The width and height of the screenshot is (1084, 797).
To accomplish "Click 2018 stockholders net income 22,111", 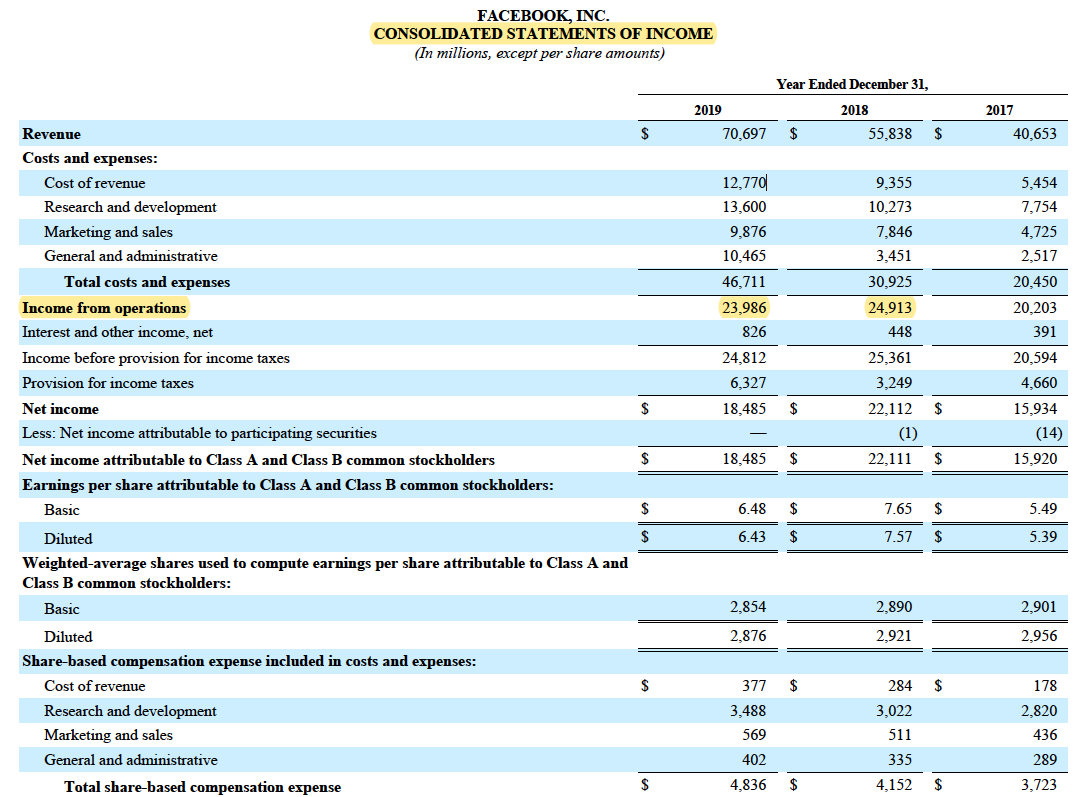I will click(890, 458).
